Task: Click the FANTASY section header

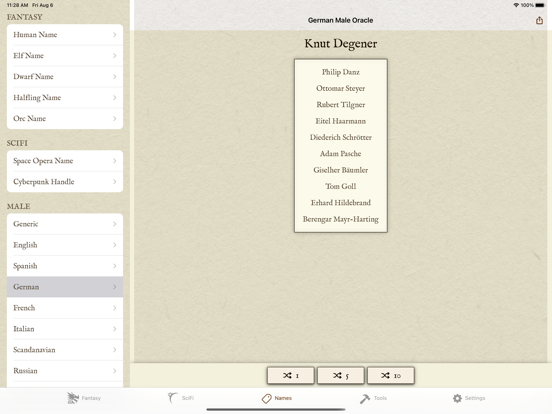Action: point(25,17)
